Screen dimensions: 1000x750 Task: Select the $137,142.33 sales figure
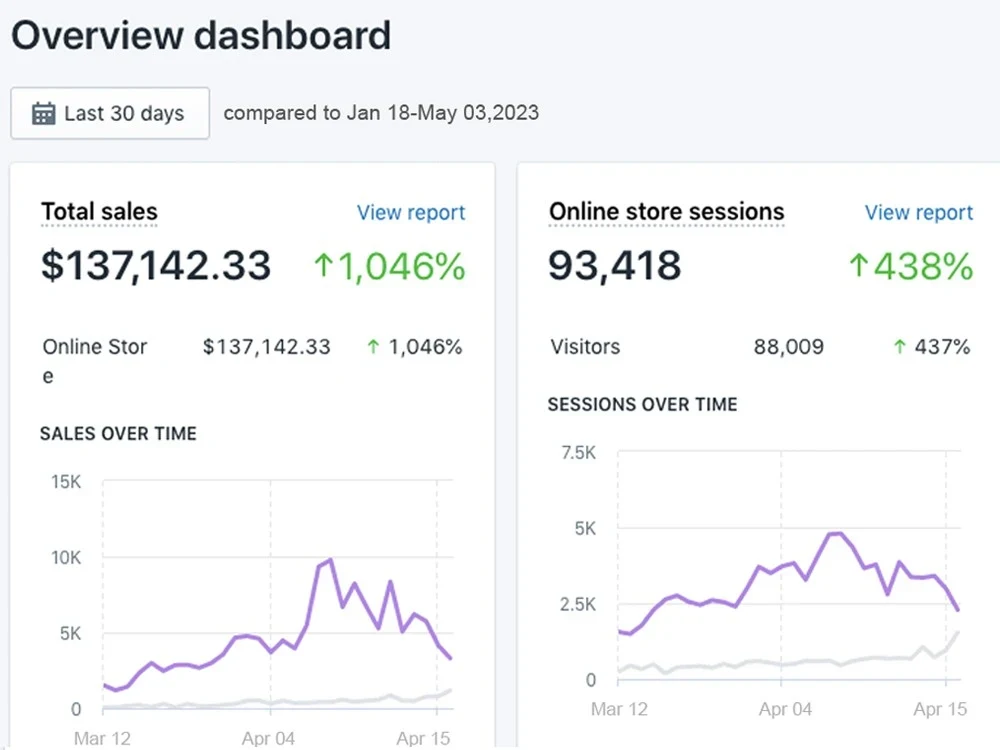point(155,265)
